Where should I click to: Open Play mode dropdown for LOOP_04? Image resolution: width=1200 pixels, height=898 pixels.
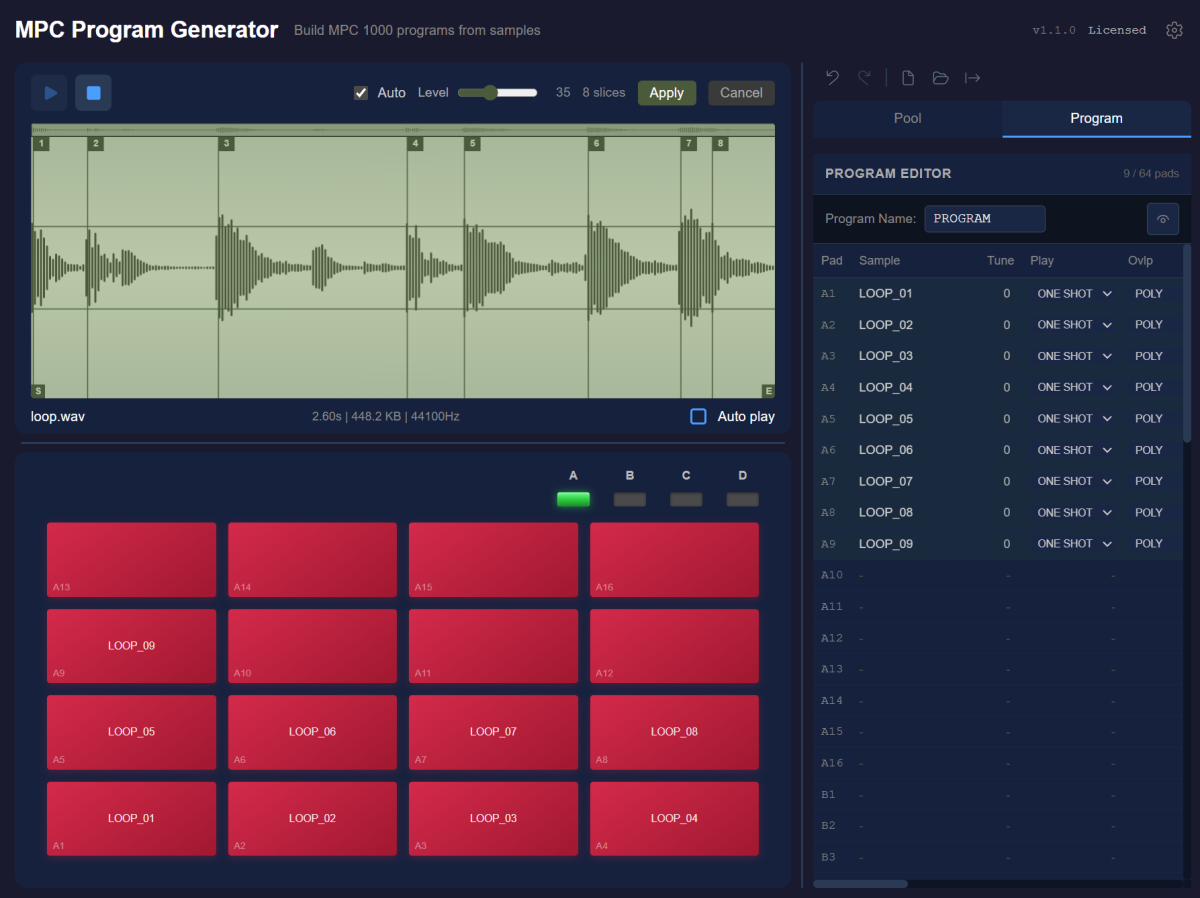coord(1074,387)
